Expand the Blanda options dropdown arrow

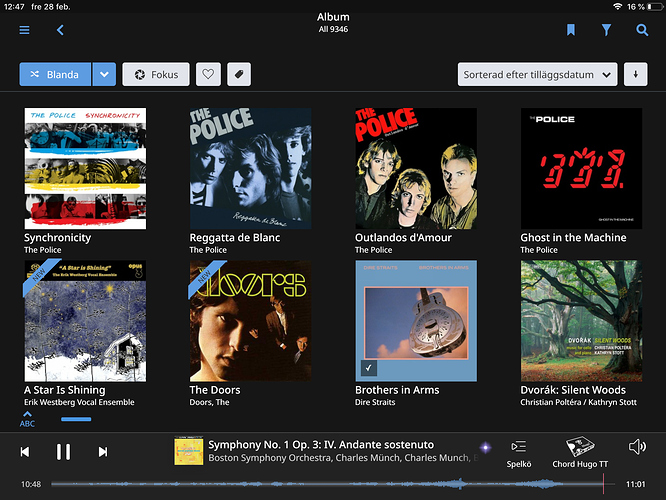click(104, 74)
